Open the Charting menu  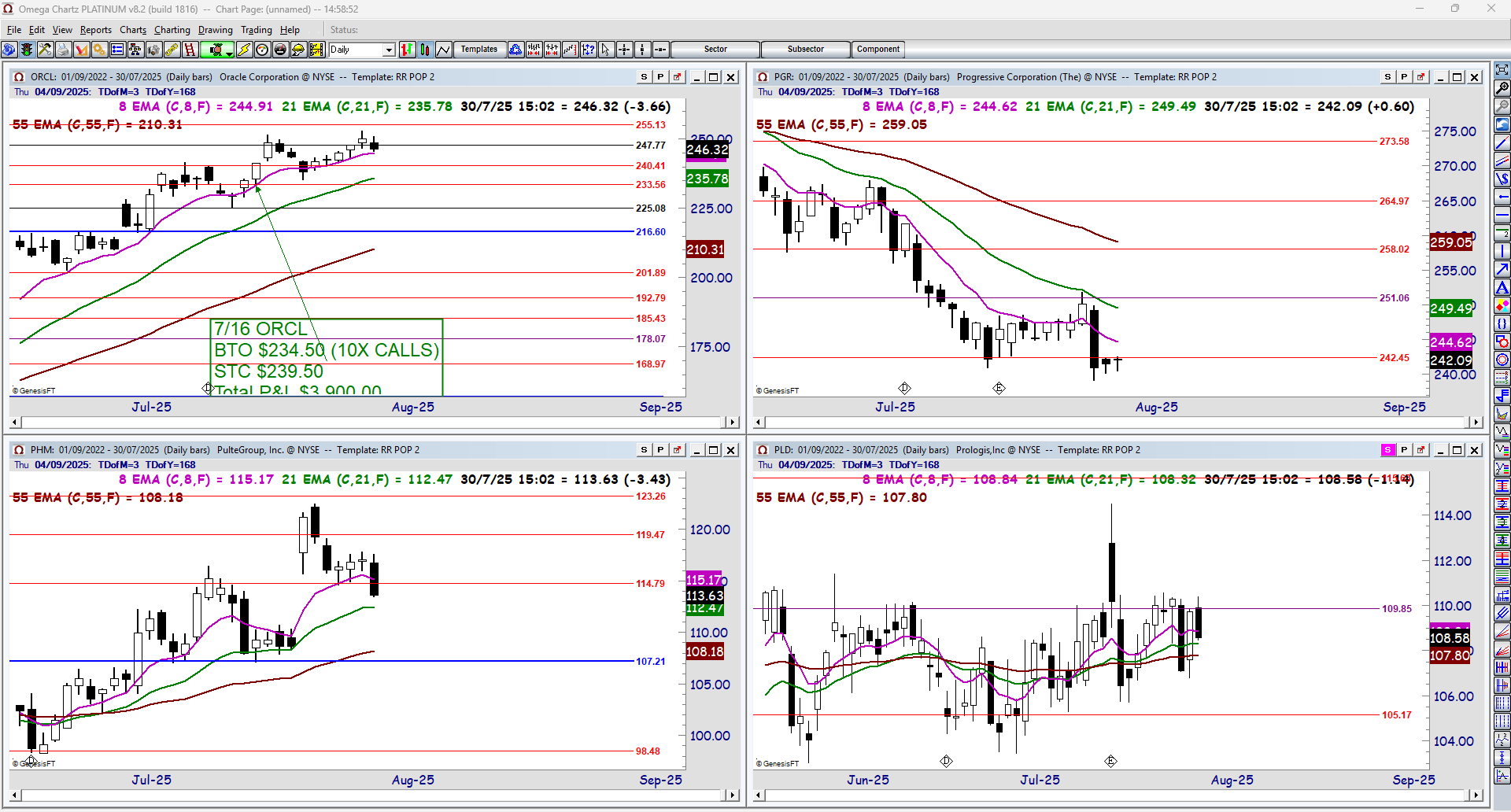click(172, 30)
